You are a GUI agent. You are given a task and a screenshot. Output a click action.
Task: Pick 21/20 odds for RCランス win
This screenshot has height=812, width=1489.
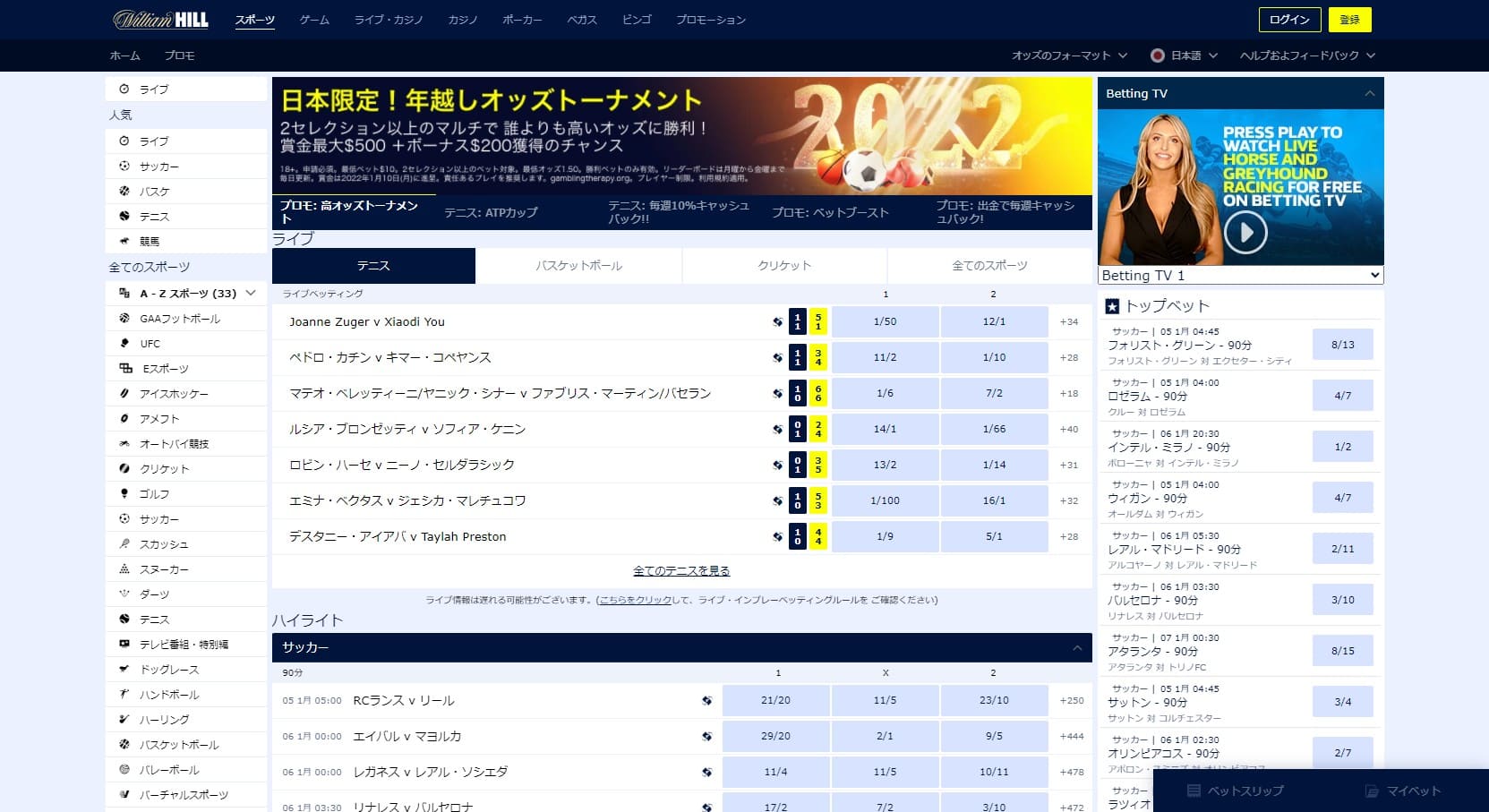click(775, 700)
